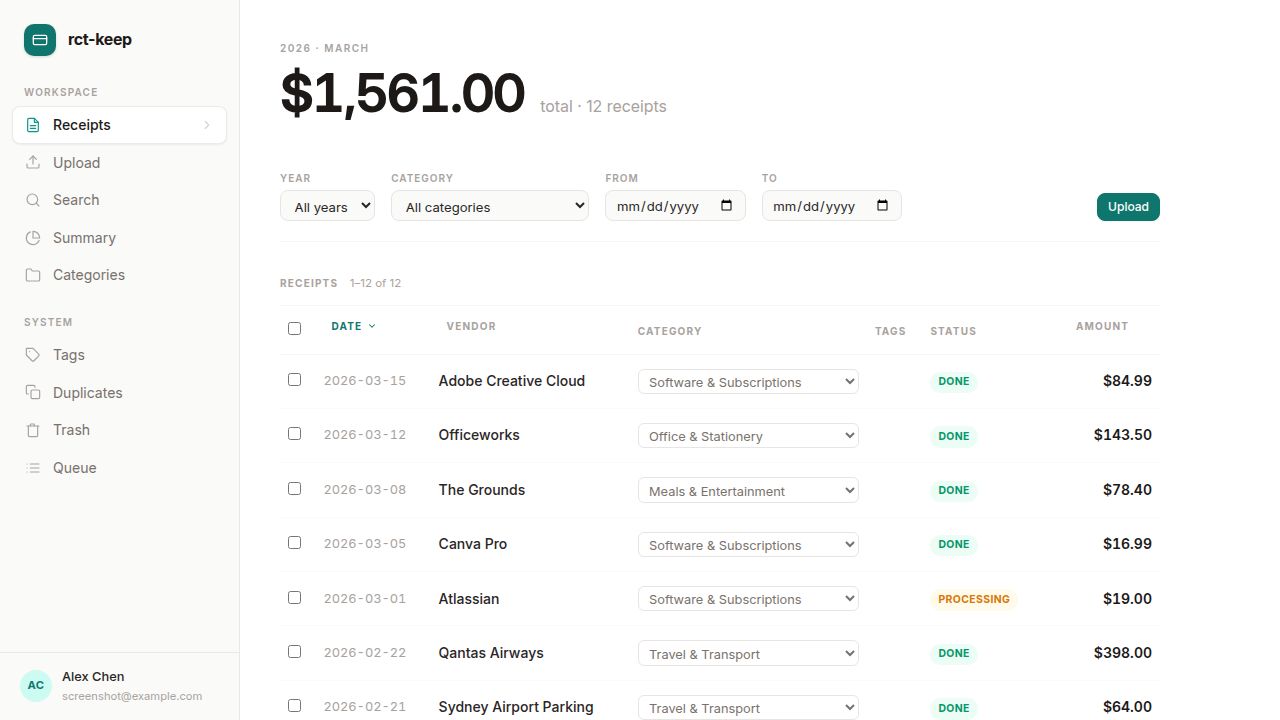
Task: Change Officeworks category via its dropdown
Action: click(747, 435)
